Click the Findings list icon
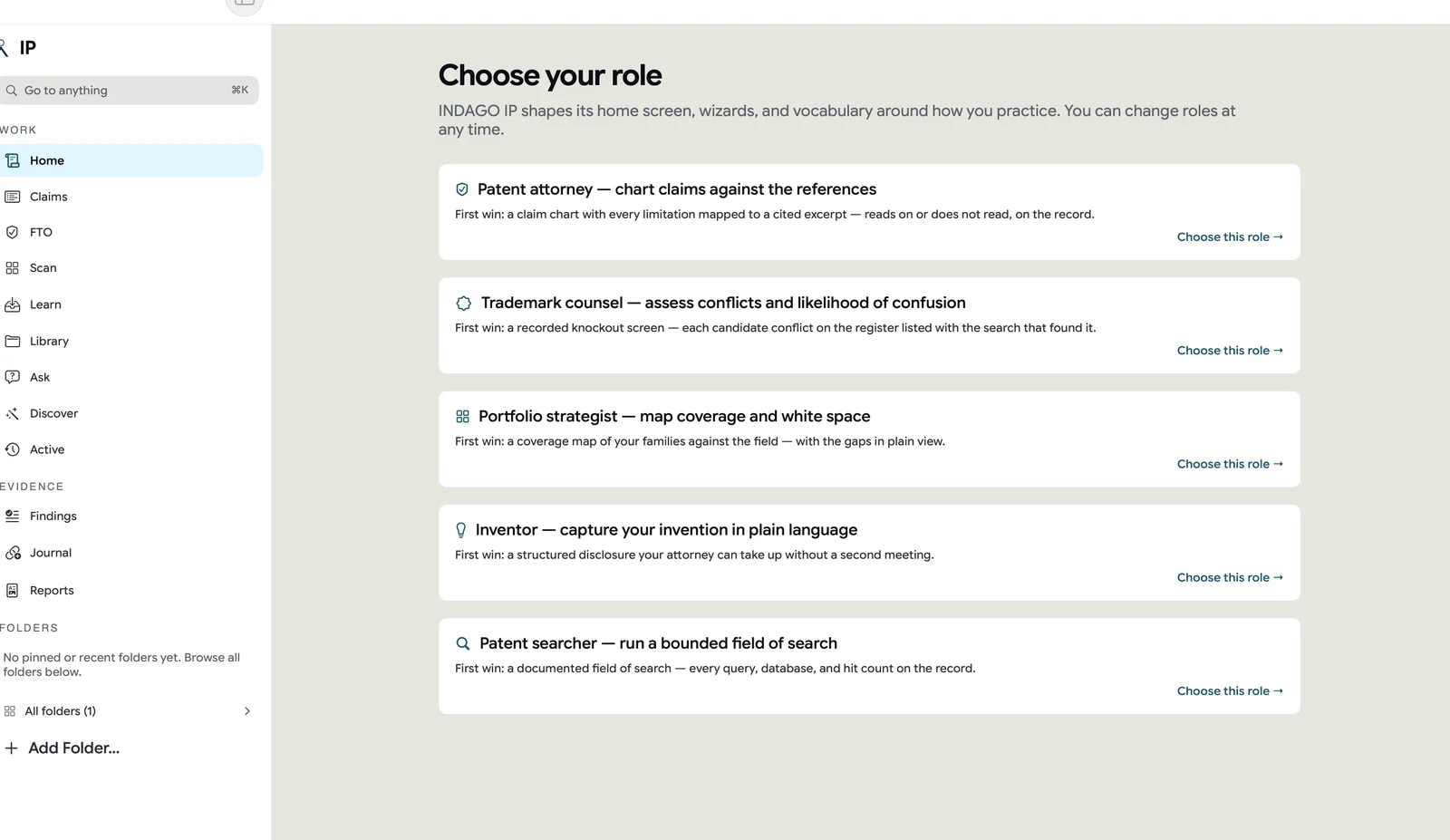The width and height of the screenshot is (1450, 840). click(13, 516)
